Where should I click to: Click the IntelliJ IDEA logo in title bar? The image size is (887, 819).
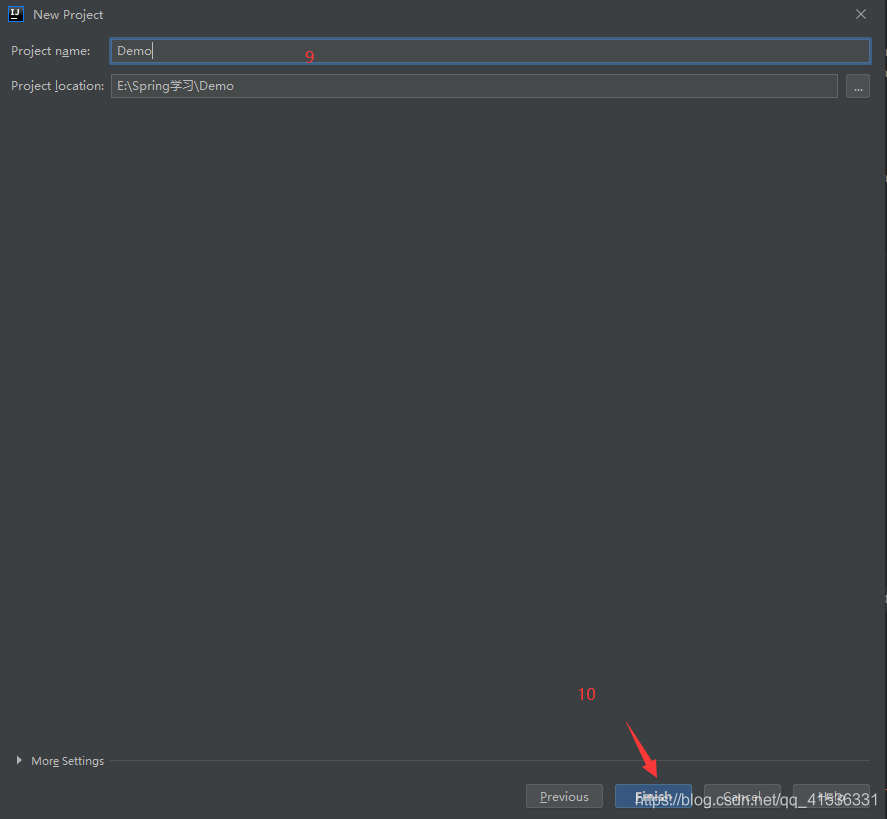pyautogui.click(x=16, y=14)
